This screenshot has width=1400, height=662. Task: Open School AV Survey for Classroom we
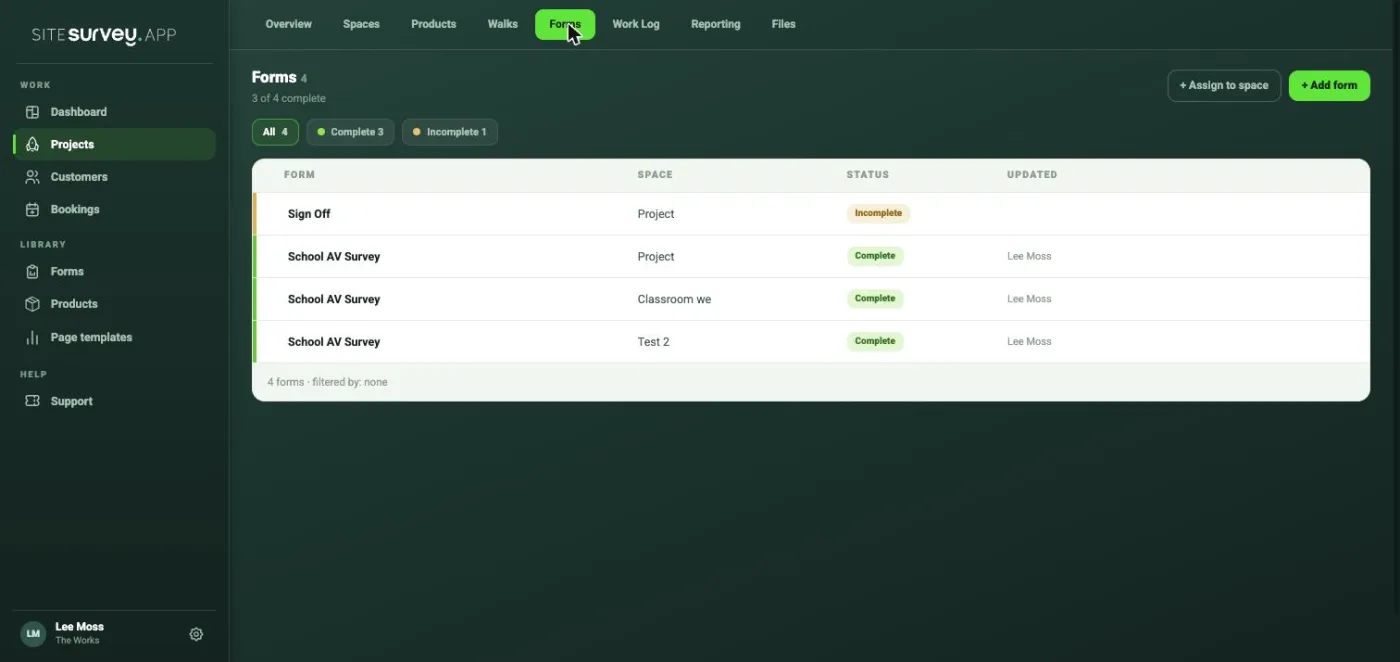coord(810,299)
